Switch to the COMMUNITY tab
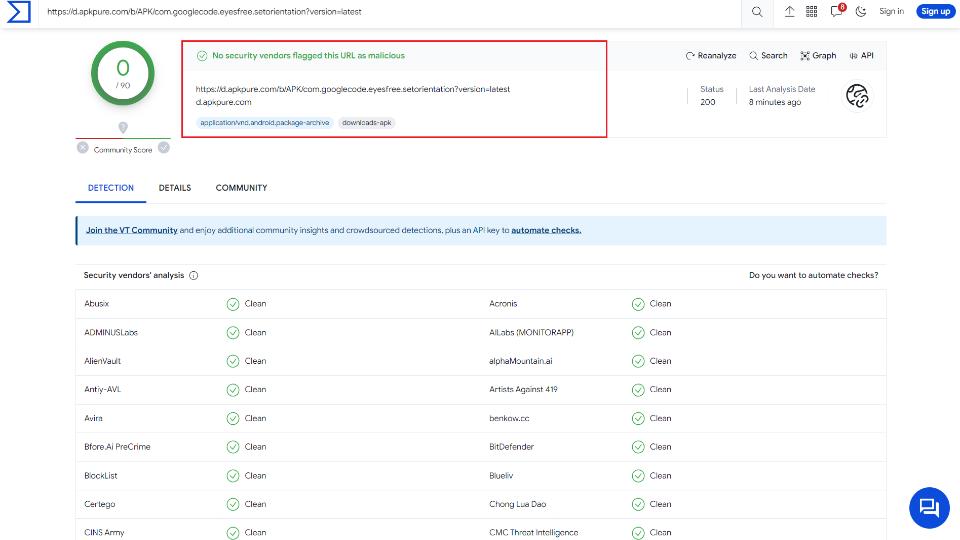 coord(241,188)
